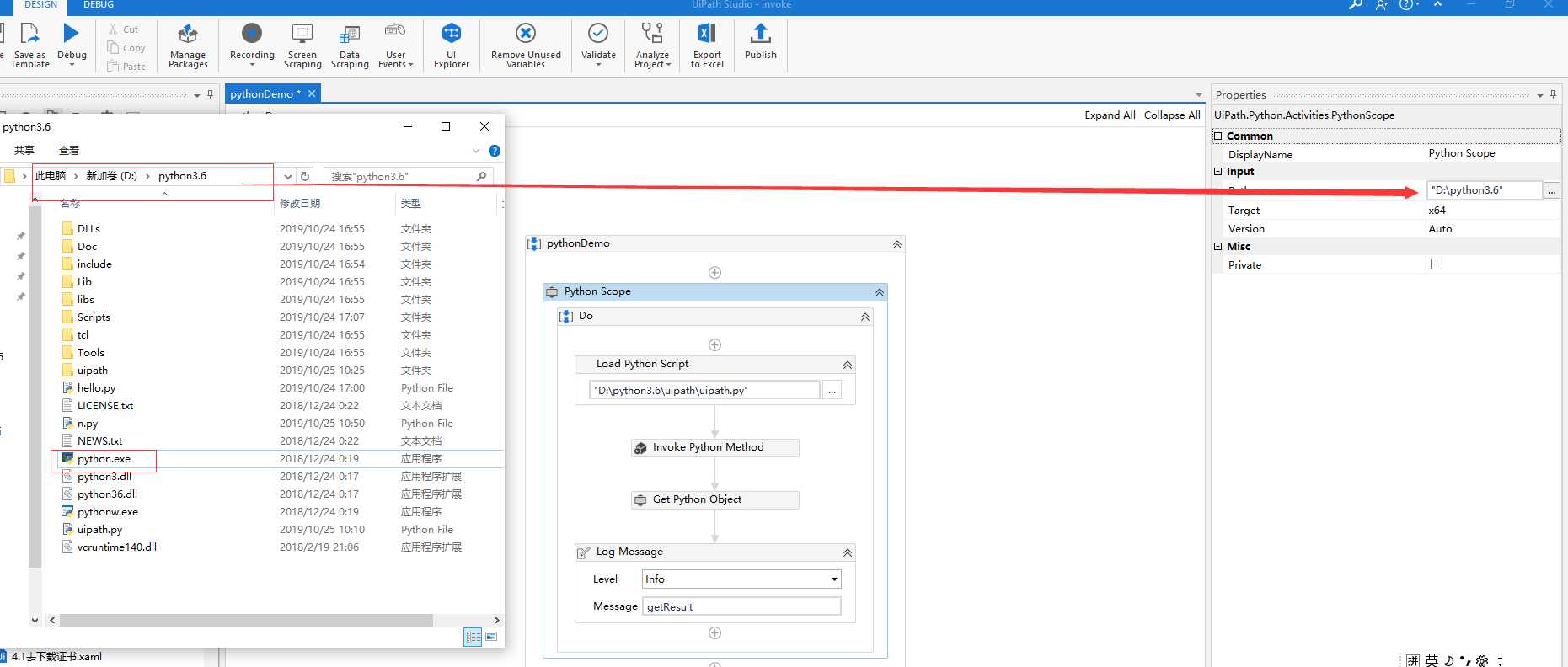This screenshot has height=667, width=1568.
Task: Click the Message field containing getResult
Action: coord(741,606)
